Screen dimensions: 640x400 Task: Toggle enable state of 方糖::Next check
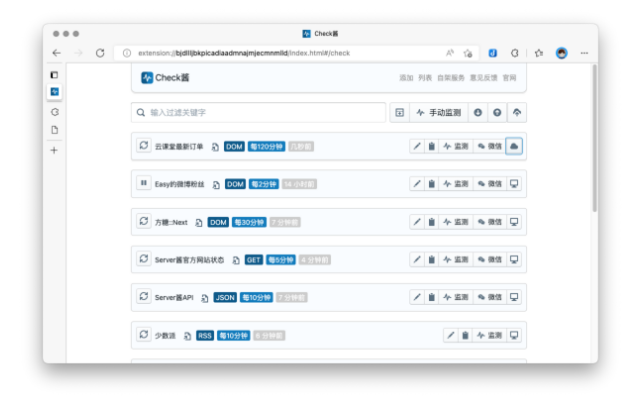tap(144, 221)
